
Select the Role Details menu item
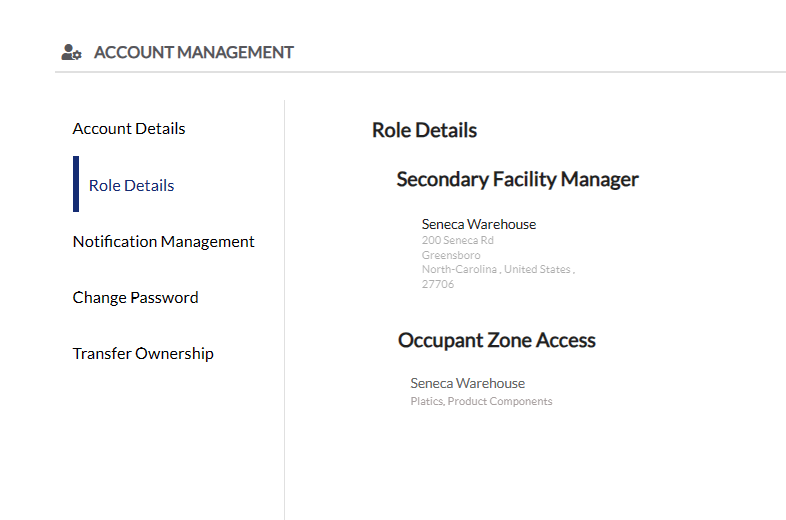click(x=131, y=186)
